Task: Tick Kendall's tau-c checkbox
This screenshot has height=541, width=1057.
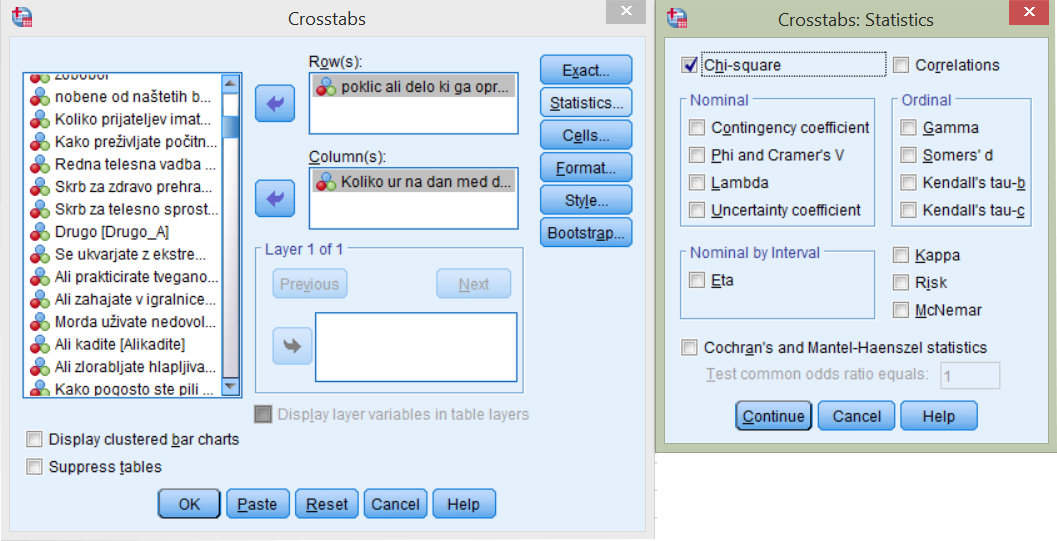Action: click(909, 210)
